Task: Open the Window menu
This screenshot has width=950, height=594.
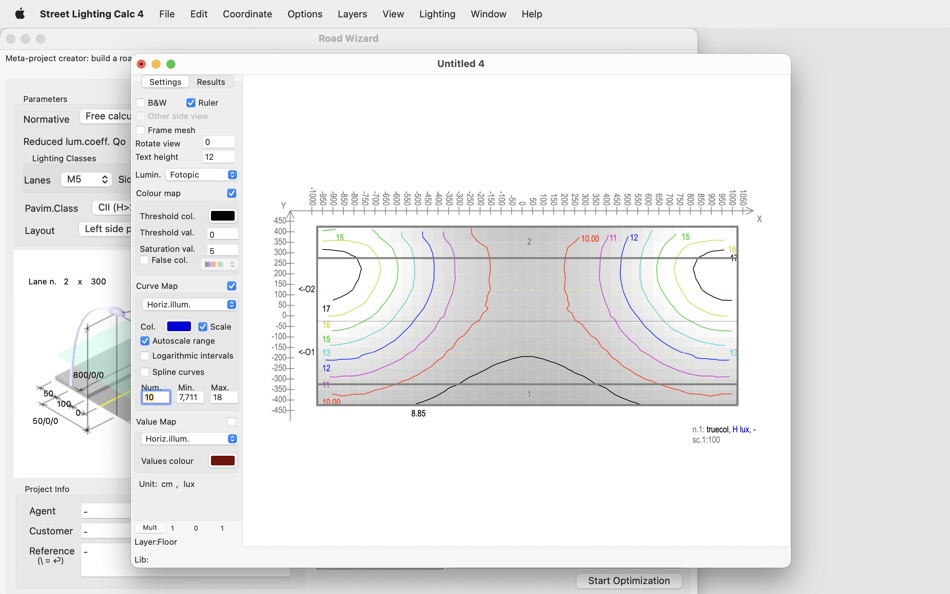Action: [x=488, y=14]
